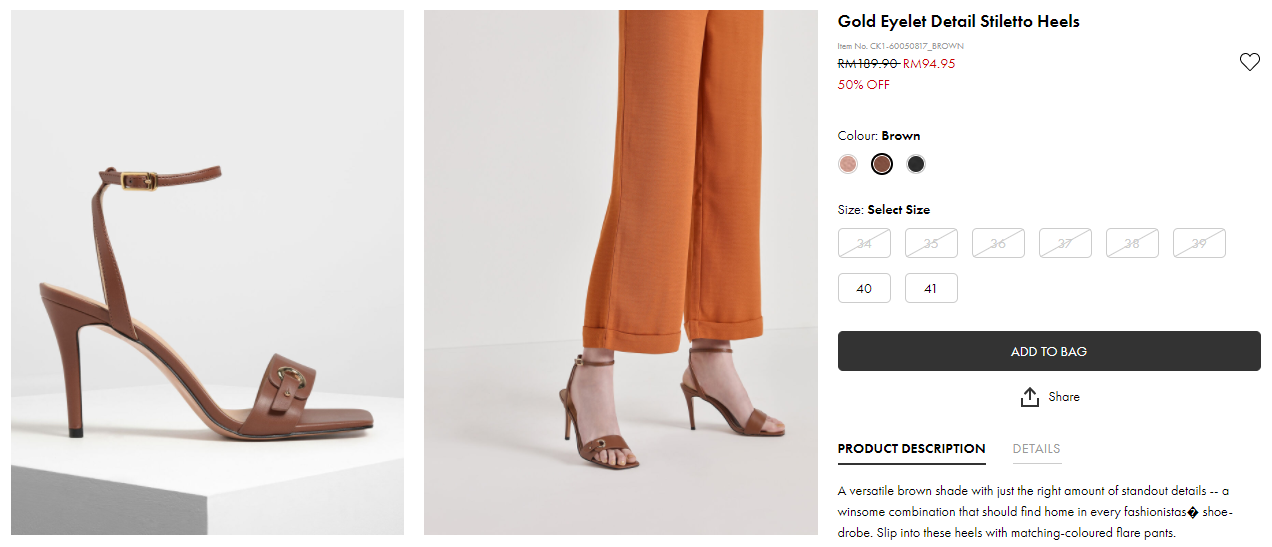The width and height of the screenshot is (1272, 547).
Task: Choose unavailable size 34
Action: (x=864, y=243)
